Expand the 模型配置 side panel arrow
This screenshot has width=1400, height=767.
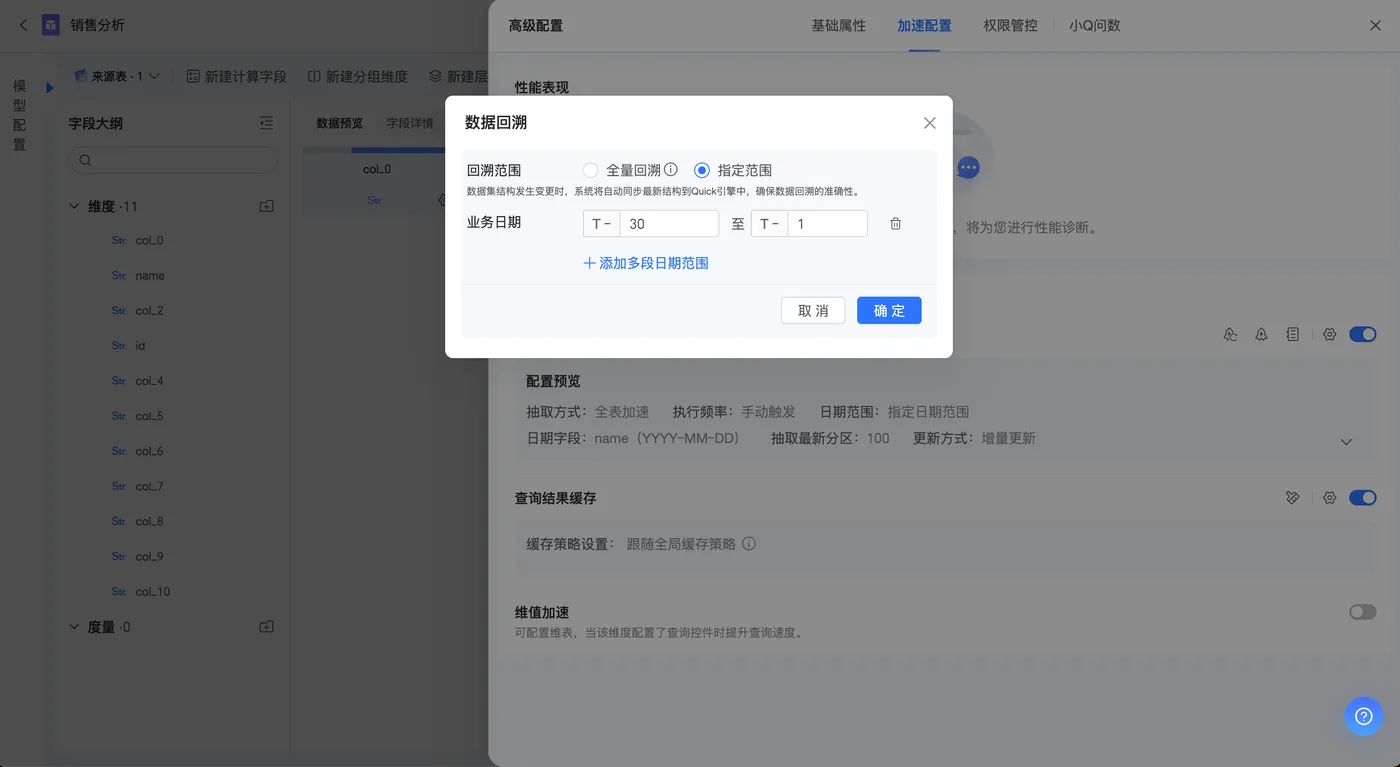49,88
